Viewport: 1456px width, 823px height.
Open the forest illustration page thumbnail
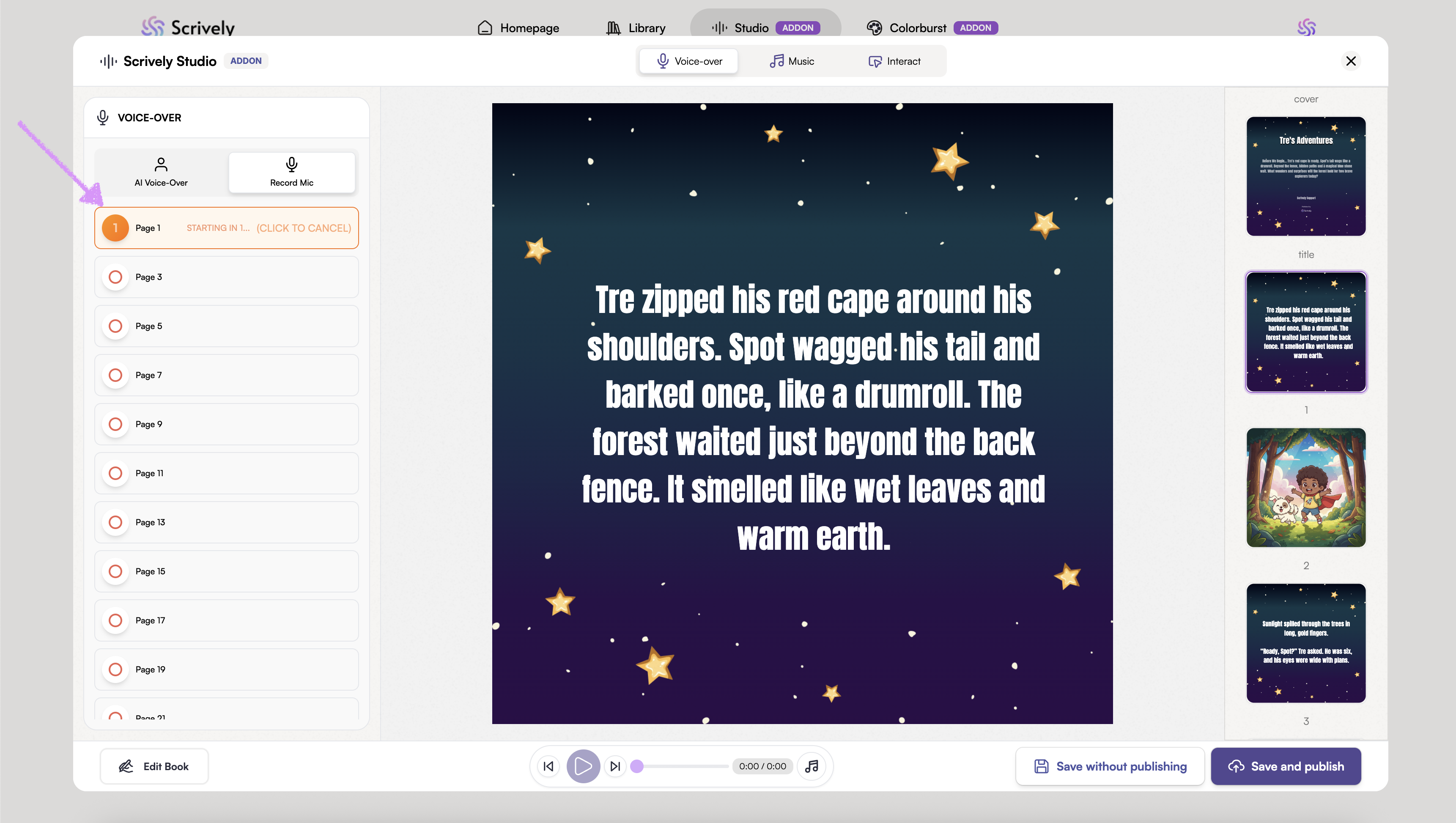(x=1305, y=487)
